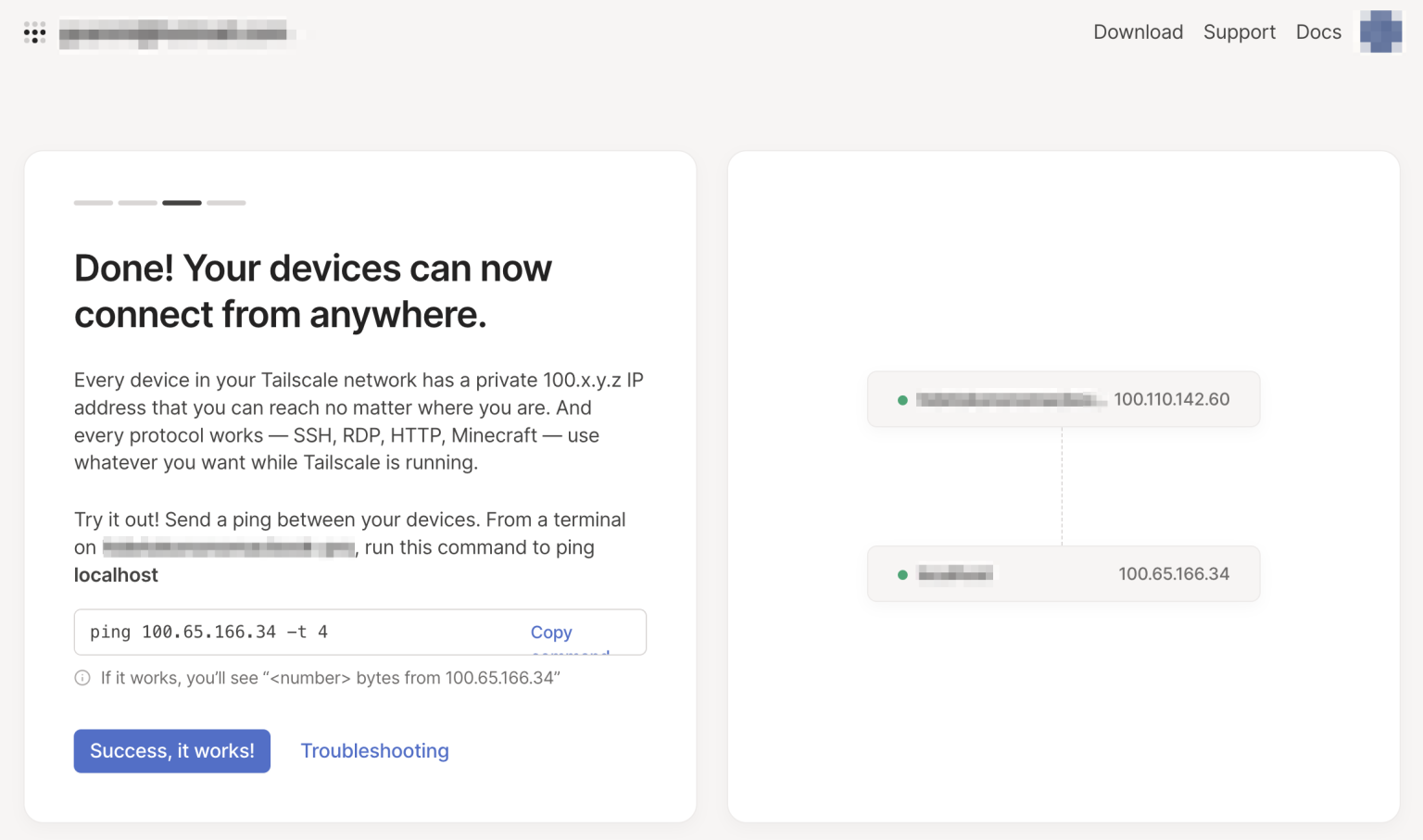
Task: Click the last progress step bar
Action: click(x=226, y=202)
